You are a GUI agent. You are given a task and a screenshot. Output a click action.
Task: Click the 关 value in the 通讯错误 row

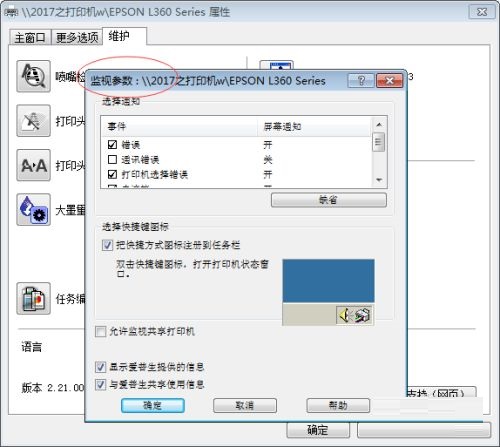(x=268, y=160)
